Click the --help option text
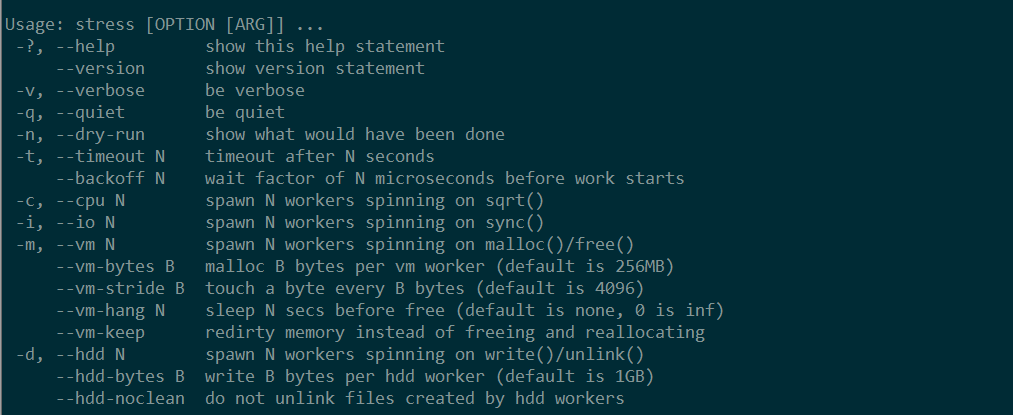 pyautogui.click(x=85, y=47)
